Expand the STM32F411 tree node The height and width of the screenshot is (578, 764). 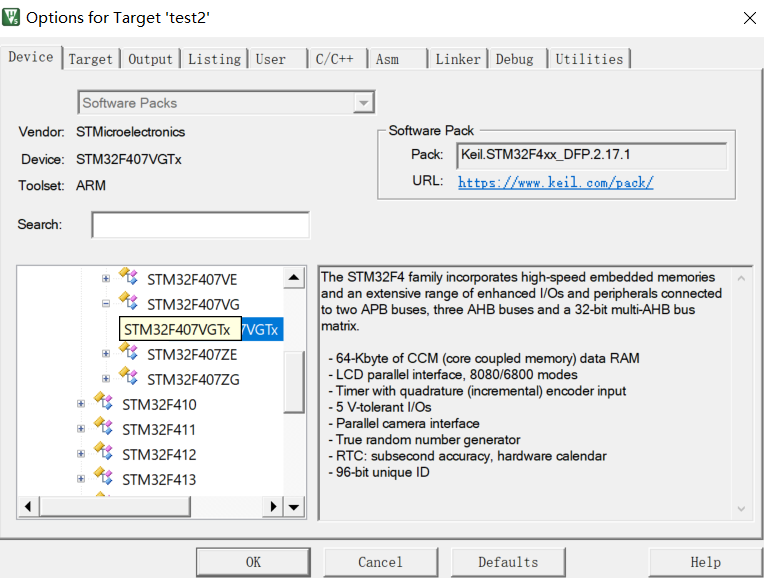tap(81, 429)
